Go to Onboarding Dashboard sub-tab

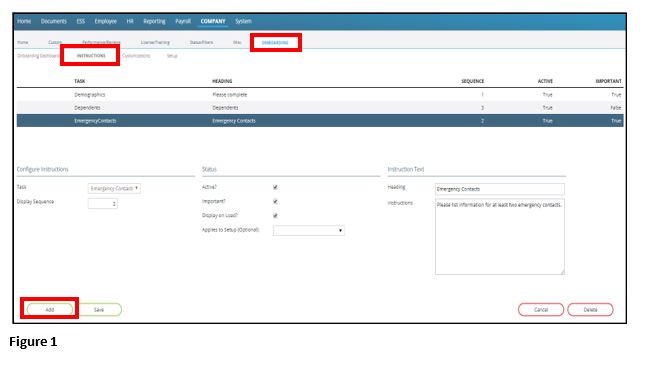pyautogui.click(x=39, y=56)
